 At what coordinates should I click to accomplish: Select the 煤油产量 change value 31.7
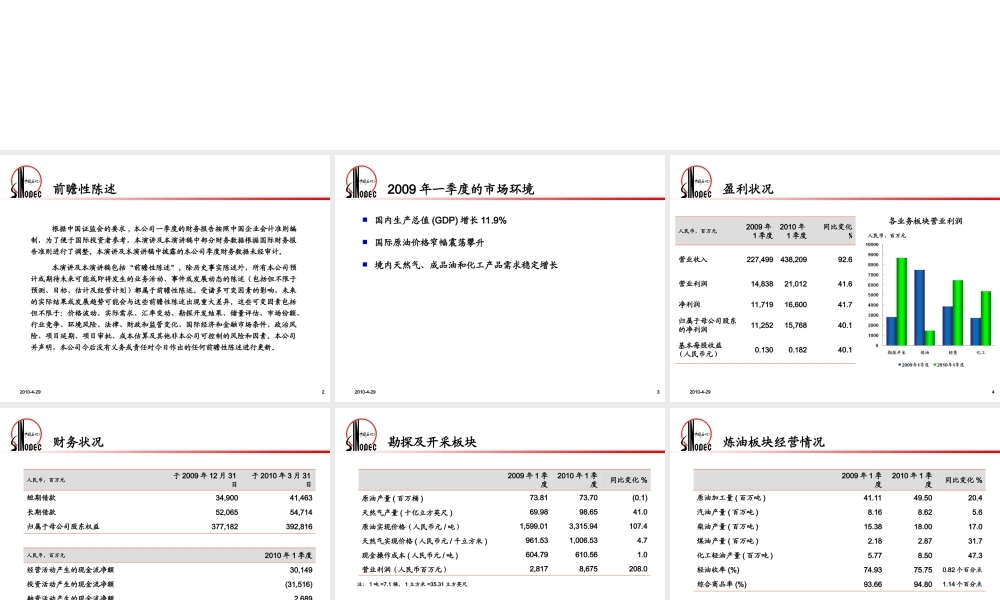(975, 541)
